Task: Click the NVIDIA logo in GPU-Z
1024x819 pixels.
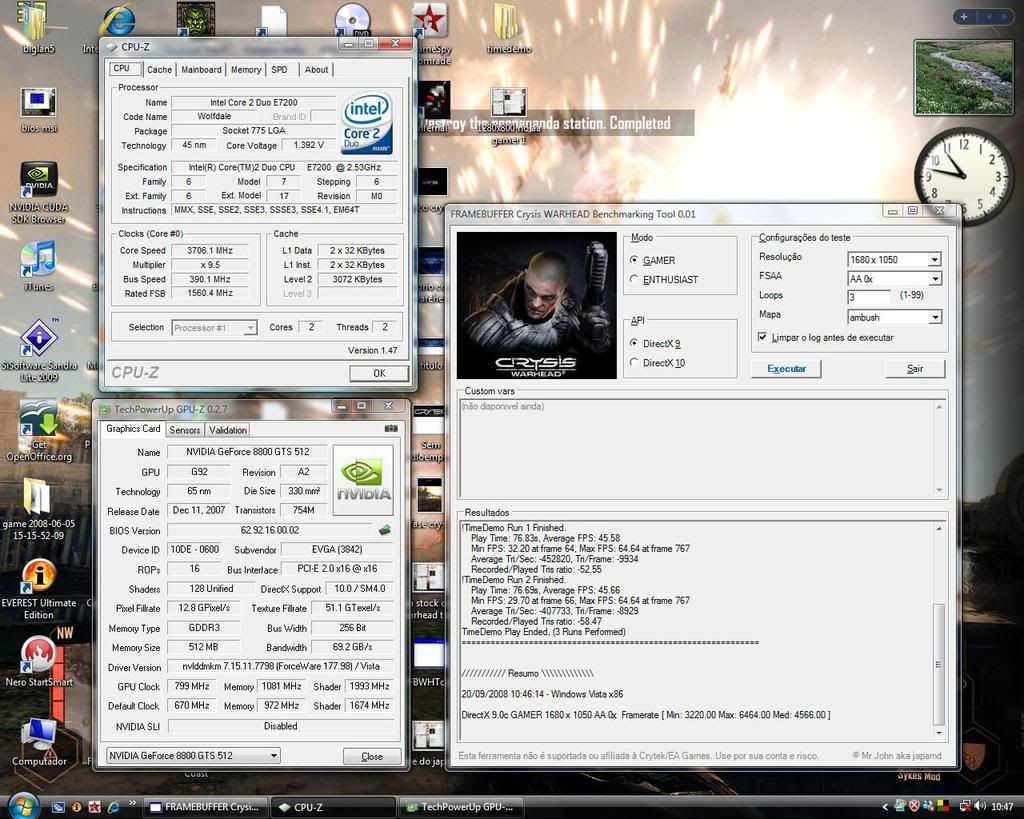Action: 363,480
